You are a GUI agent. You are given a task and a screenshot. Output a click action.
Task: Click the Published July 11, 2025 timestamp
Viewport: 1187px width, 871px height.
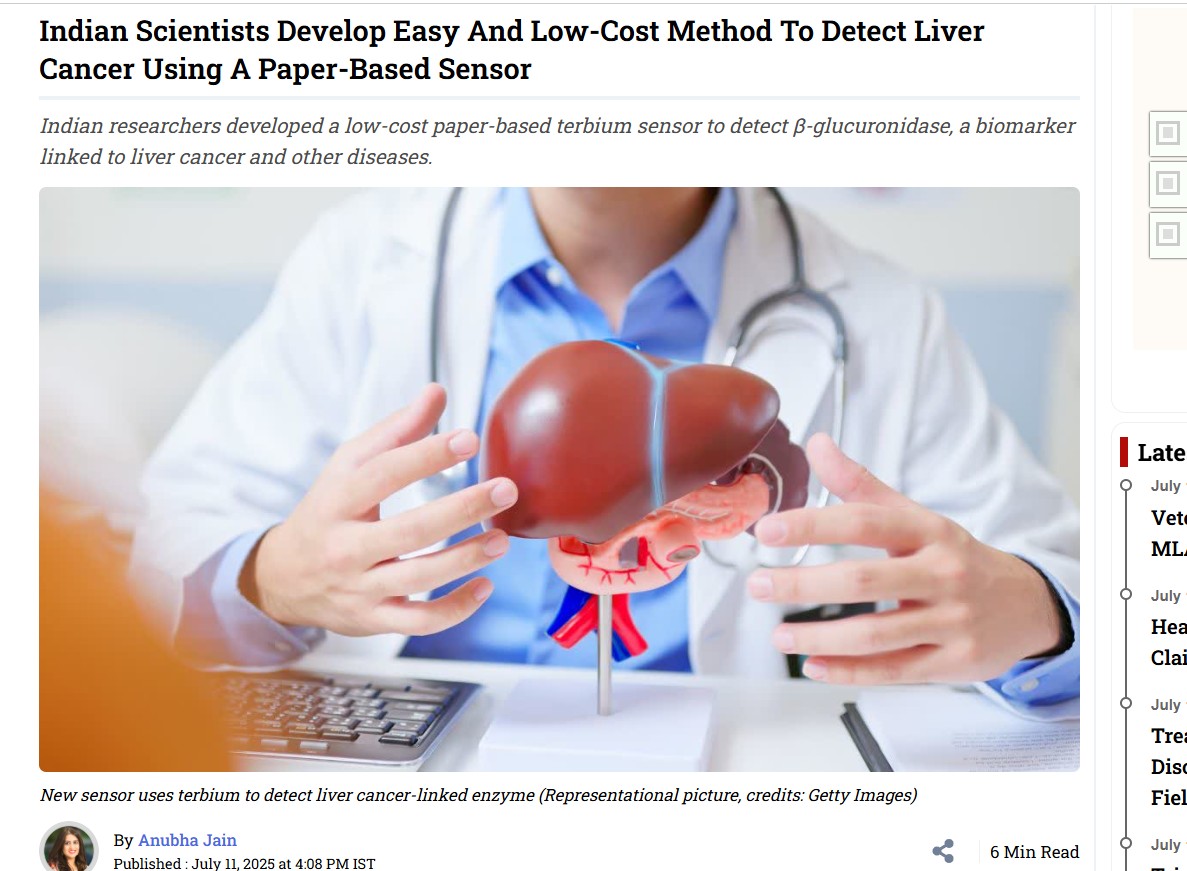point(244,863)
